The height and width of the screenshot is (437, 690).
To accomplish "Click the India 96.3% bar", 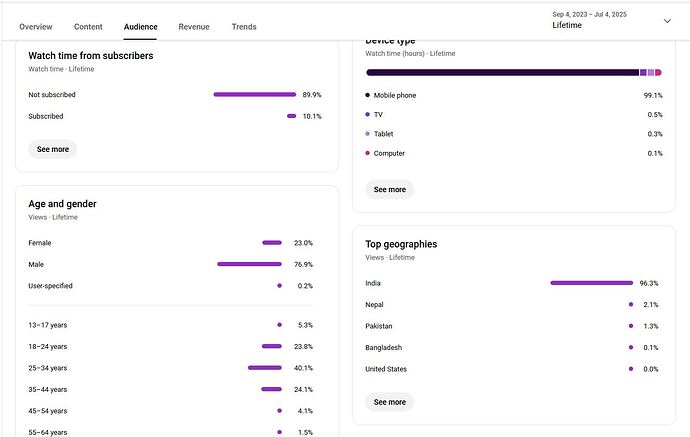I will pyautogui.click(x=591, y=283).
